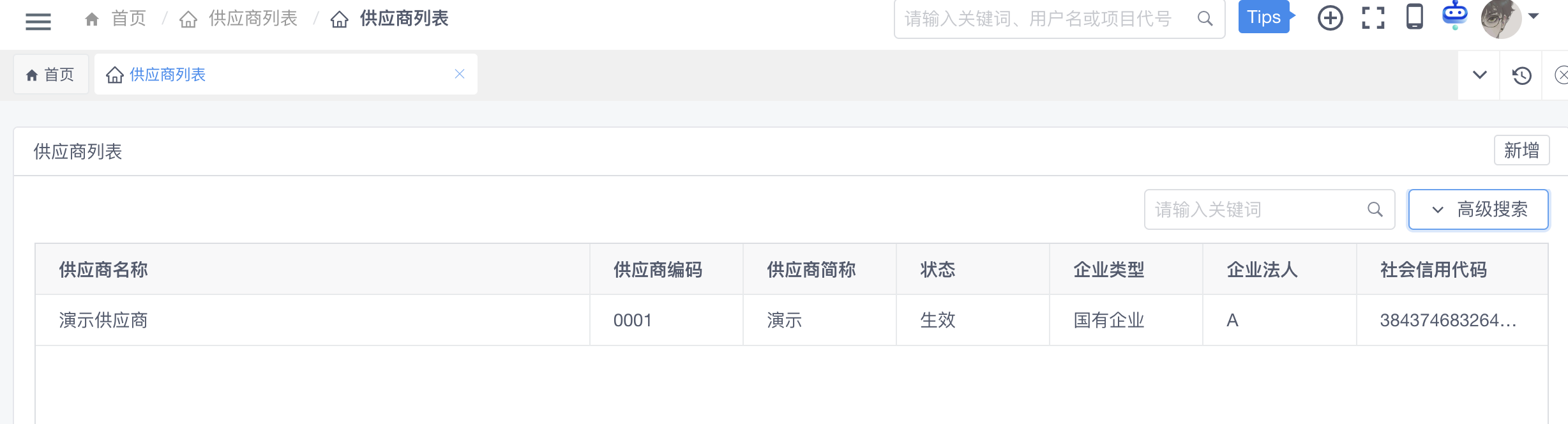Toggle fullscreen mode icon
The height and width of the screenshot is (424, 1568).
tap(1373, 18)
